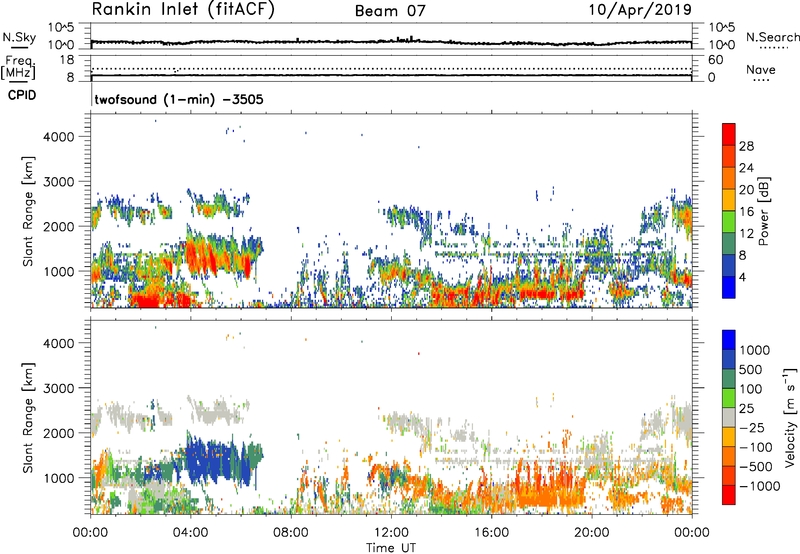
Task: Click the date '10/Apr/2019'
Action: (640, 10)
